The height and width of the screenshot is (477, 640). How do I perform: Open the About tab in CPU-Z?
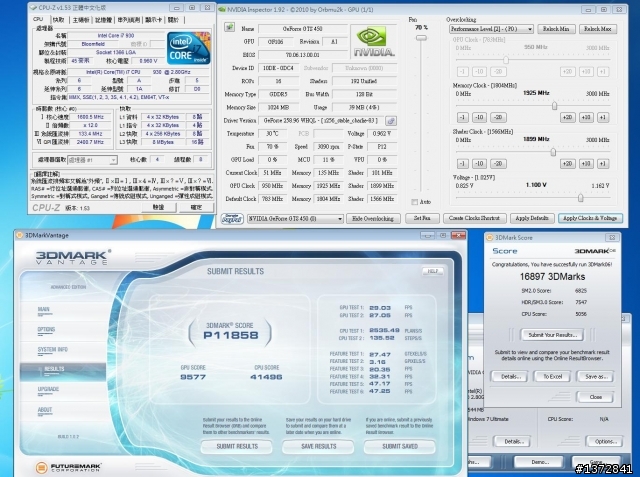173,20
